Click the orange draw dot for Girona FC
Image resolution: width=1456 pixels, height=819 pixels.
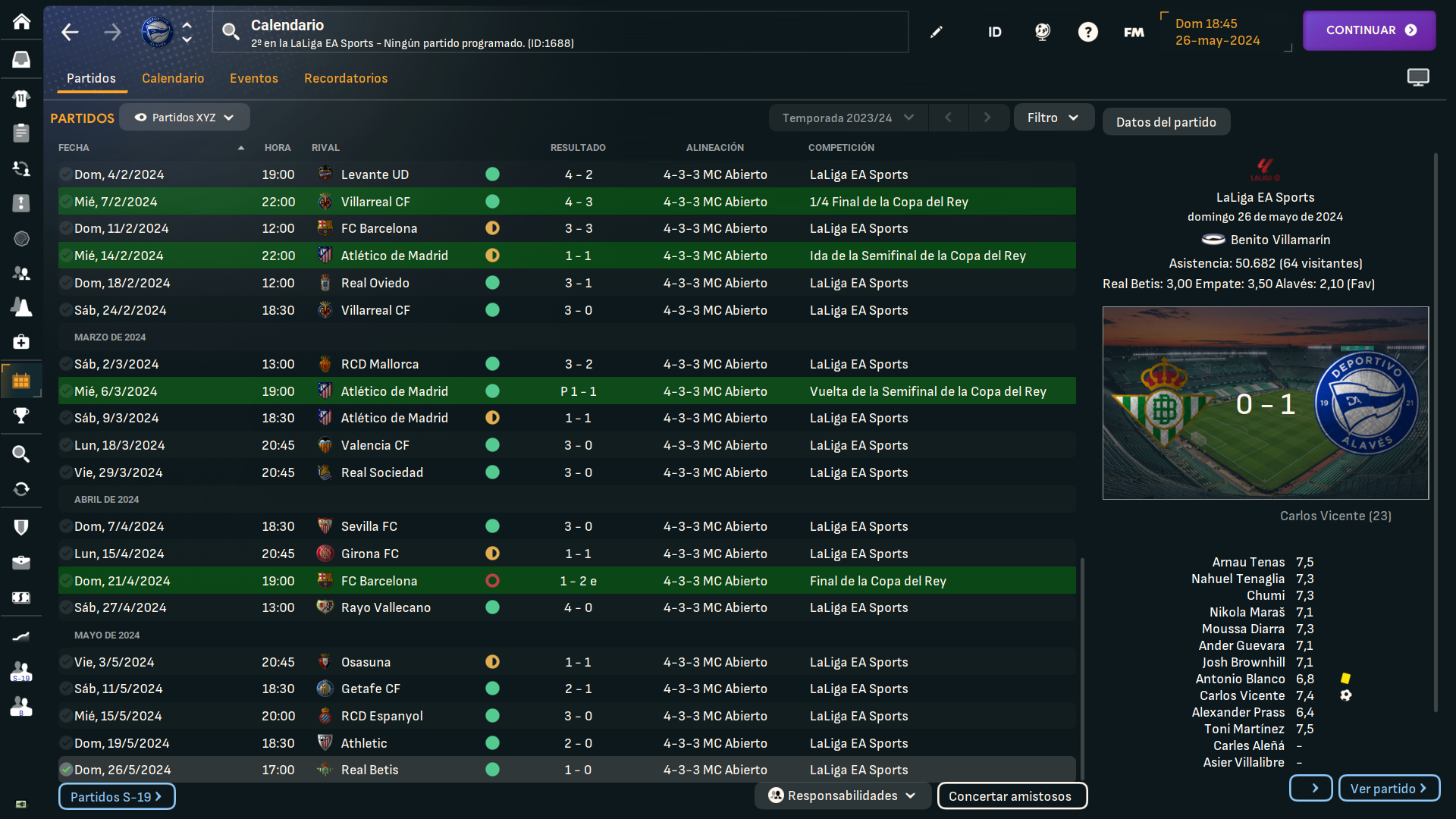pyautogui.click(x=492, y=554)
